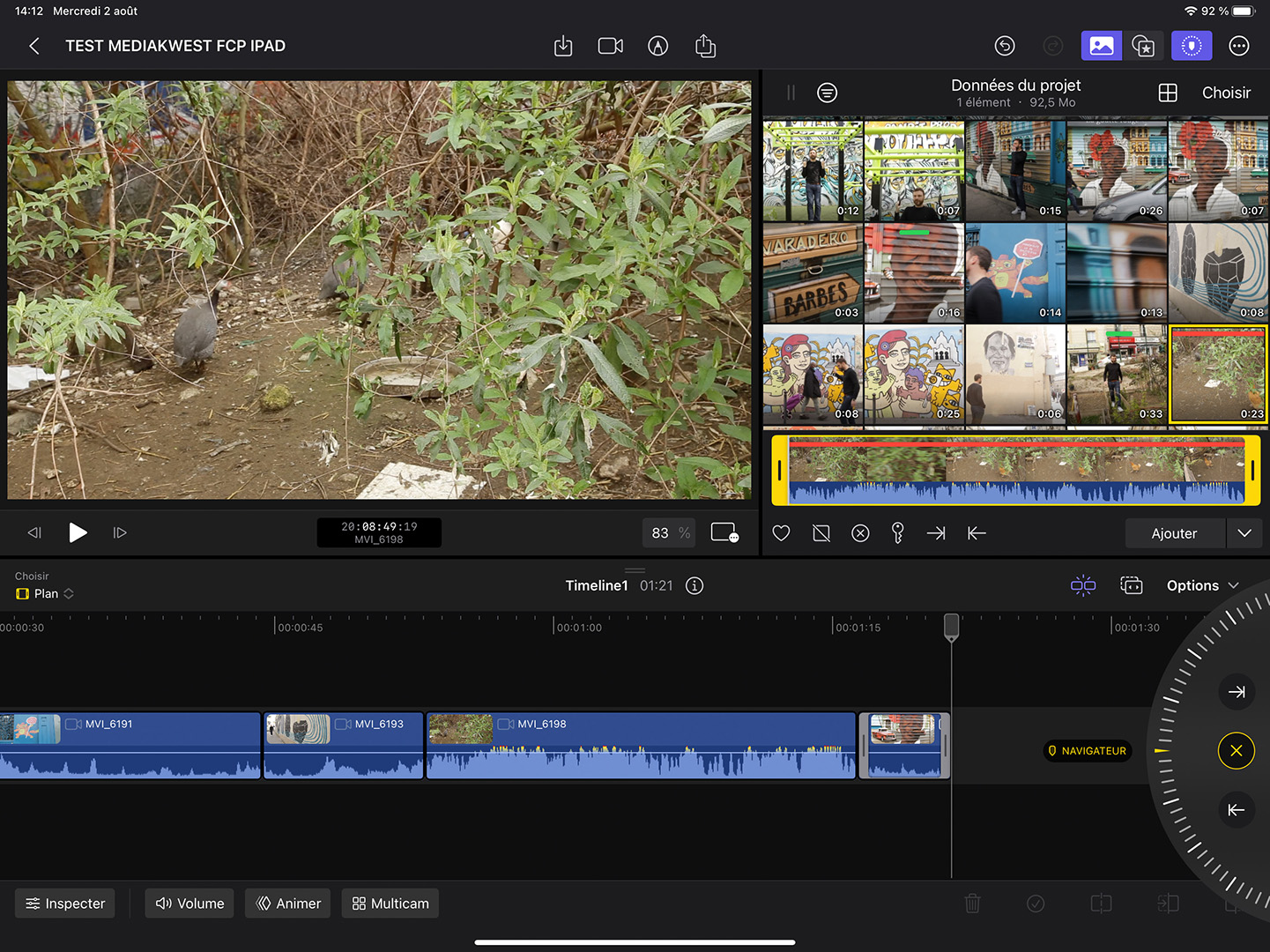Toggle the jog wheel button in toolbar
The height and width of the screenshot is (952, 1270).
pos(1191,46)
